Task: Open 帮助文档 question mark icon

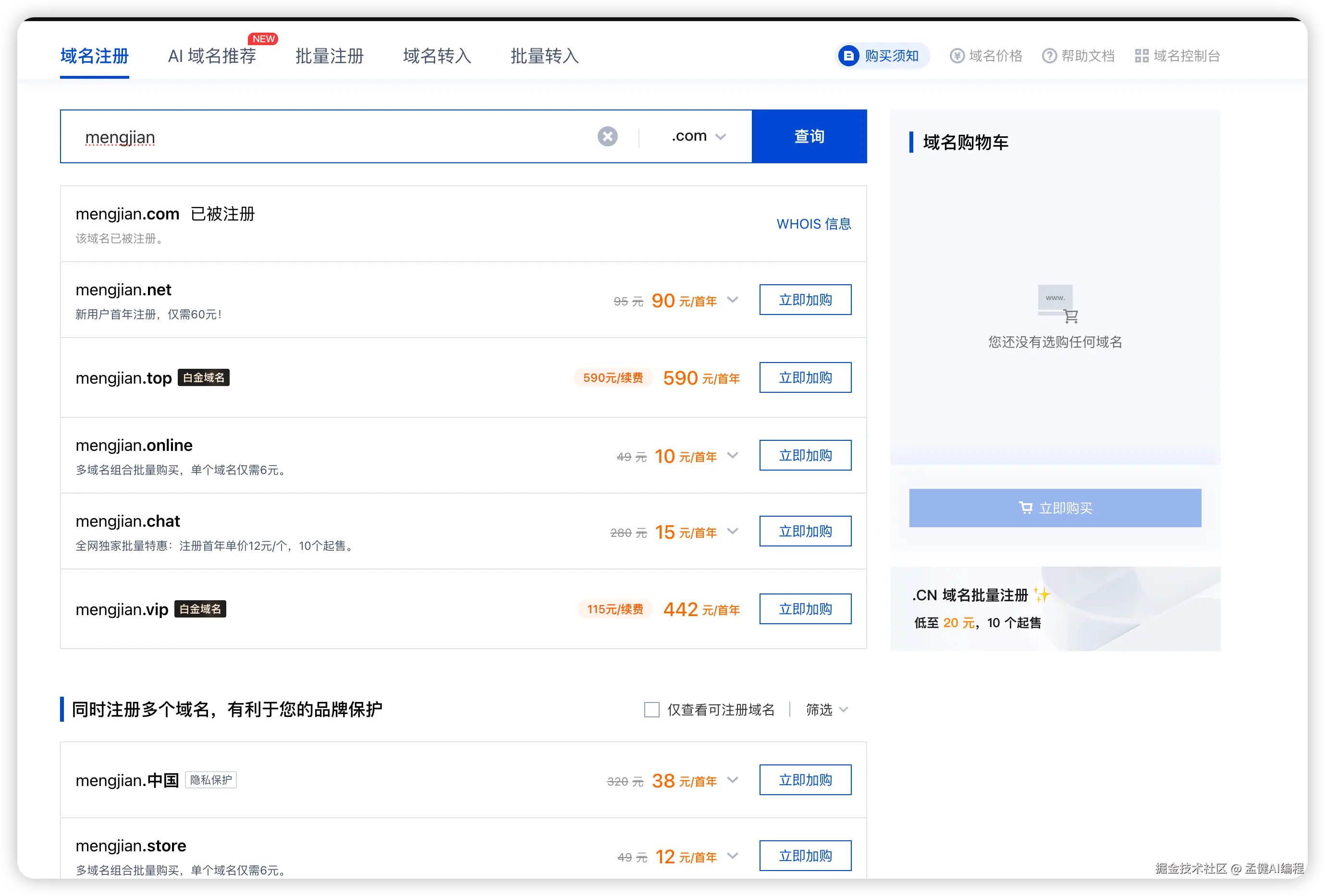Action: 1049,56
